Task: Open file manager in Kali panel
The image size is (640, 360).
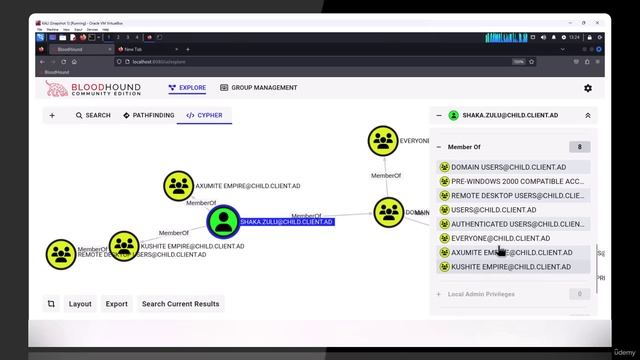Action: click(62, 38)
